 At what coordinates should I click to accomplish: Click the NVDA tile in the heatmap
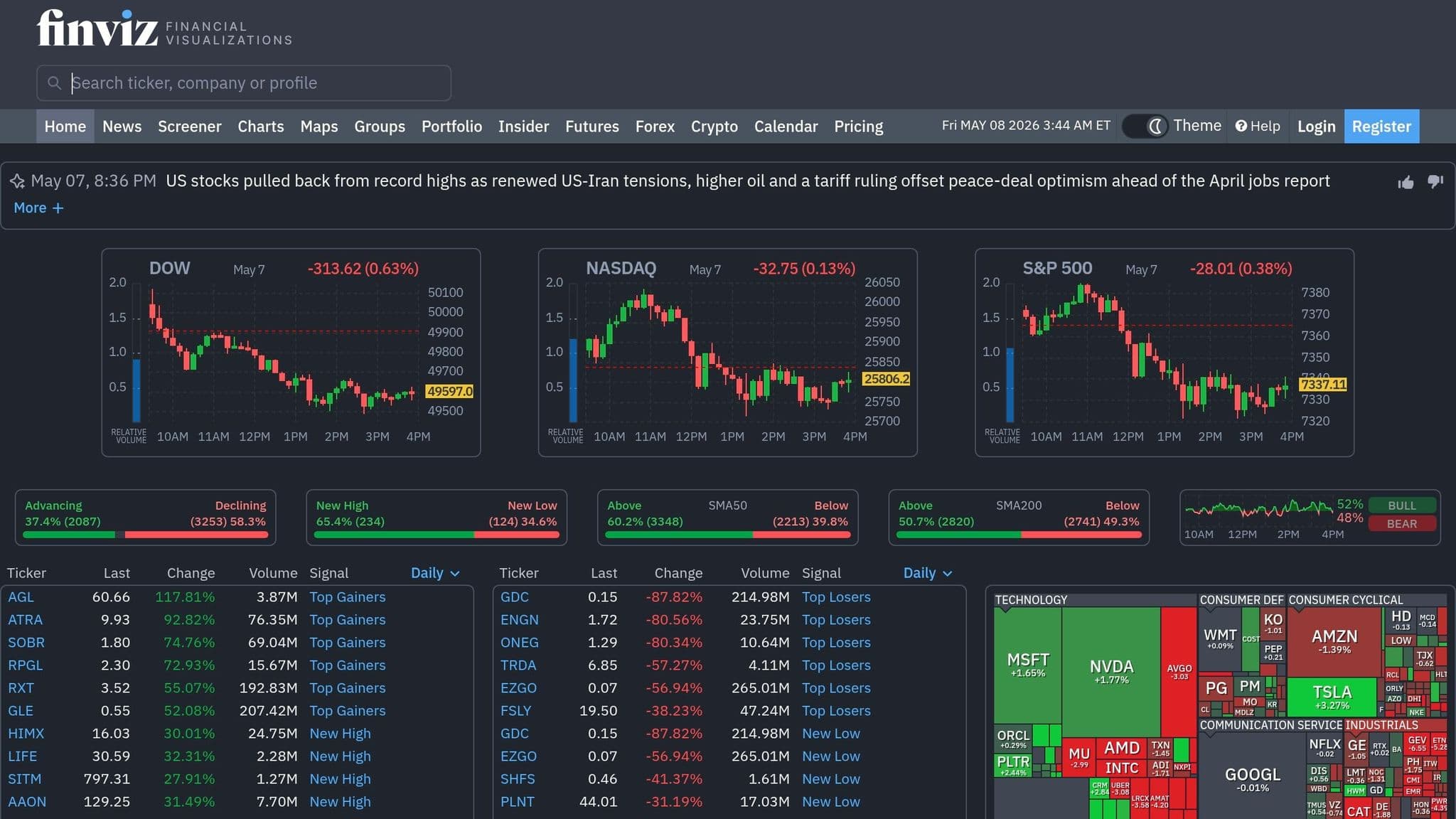(1111, 670)
